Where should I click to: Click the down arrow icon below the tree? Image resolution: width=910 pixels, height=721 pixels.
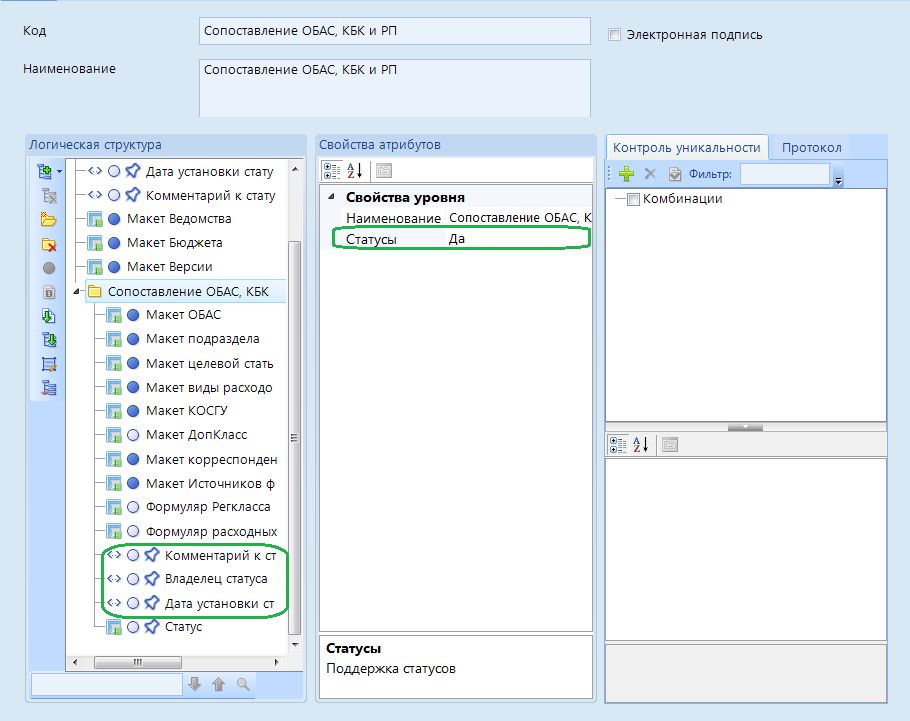(195, 684)
